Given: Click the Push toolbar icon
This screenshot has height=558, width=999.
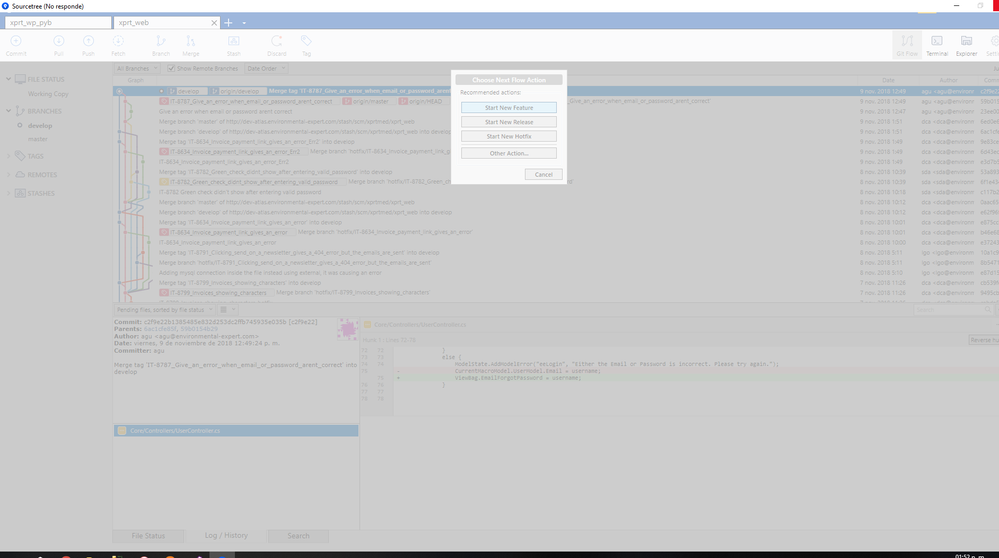Looking at the screenshot, I should pyautogui.click(x=88, y=45).
